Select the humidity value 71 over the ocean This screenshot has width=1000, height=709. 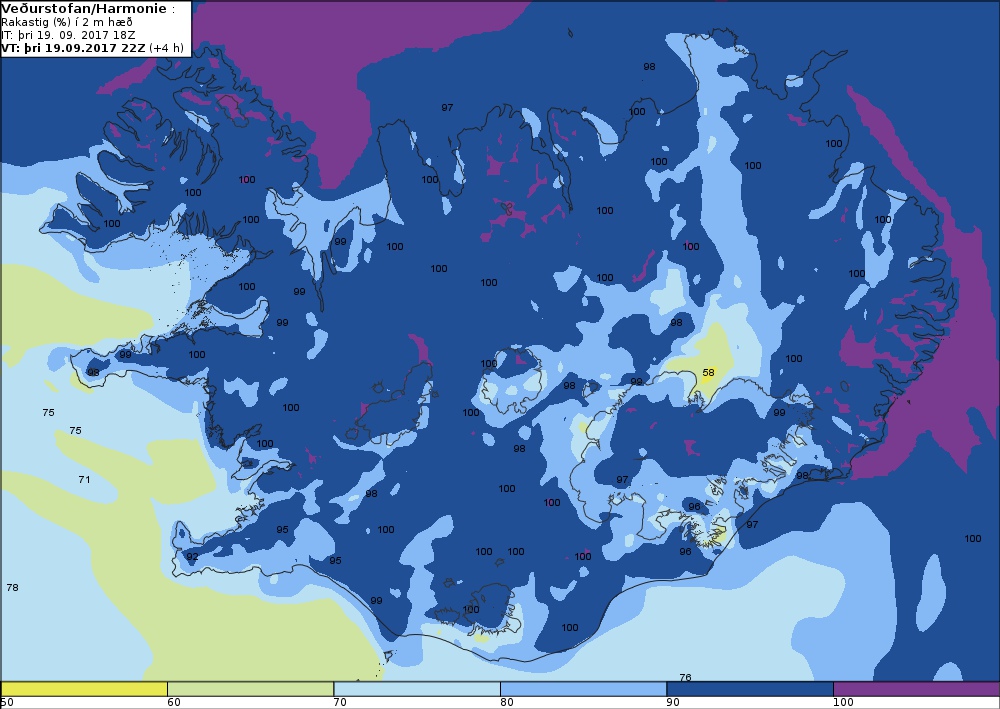[x=84, y=479]
